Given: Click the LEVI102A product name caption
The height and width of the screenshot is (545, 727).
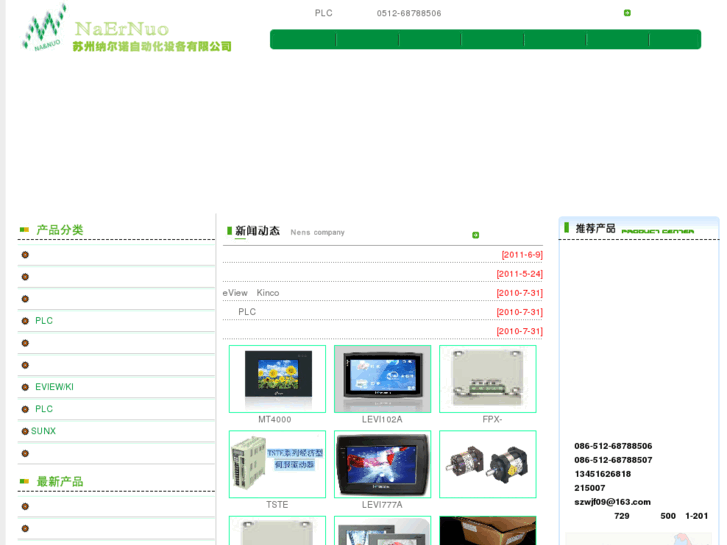Looking at the screenshot, I should pyautogui.click(x=382, y=420).
